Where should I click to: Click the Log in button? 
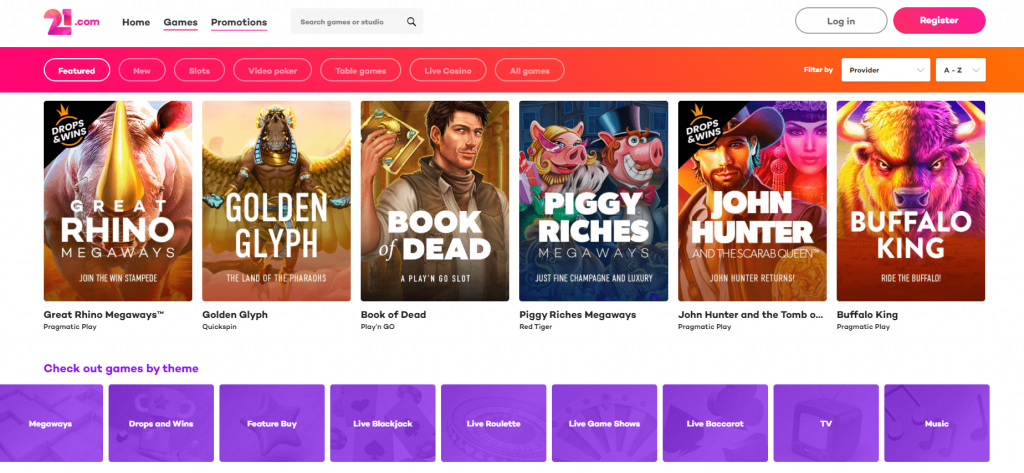(x=841, y=21)
